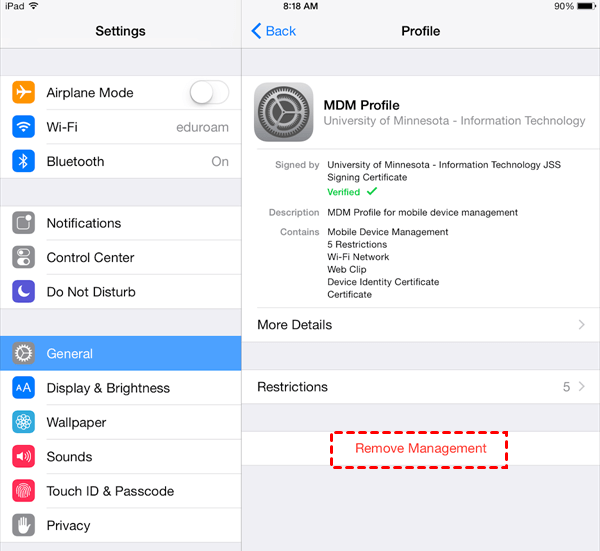The image size is (600, 551).
Task: Tap the Control Center icon
Action: click(23, 257)
